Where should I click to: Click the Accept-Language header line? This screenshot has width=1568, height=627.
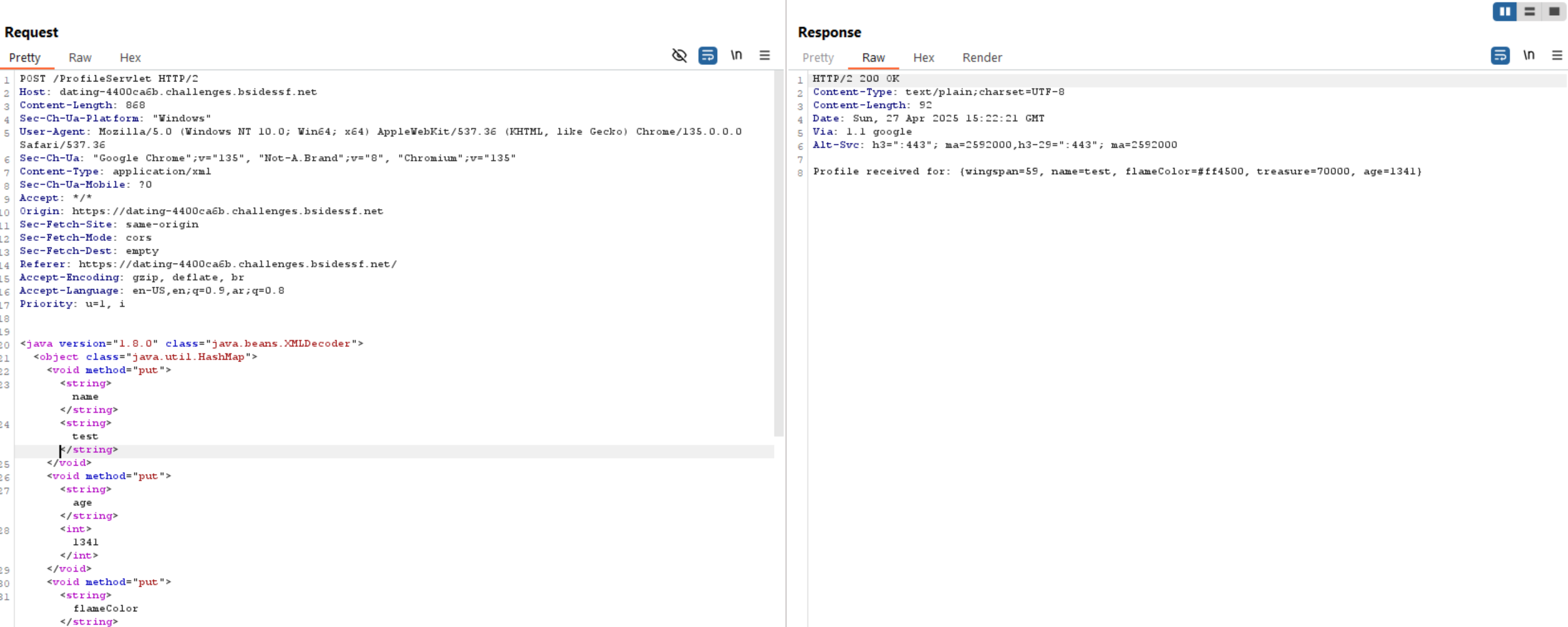tap(152, 291)
